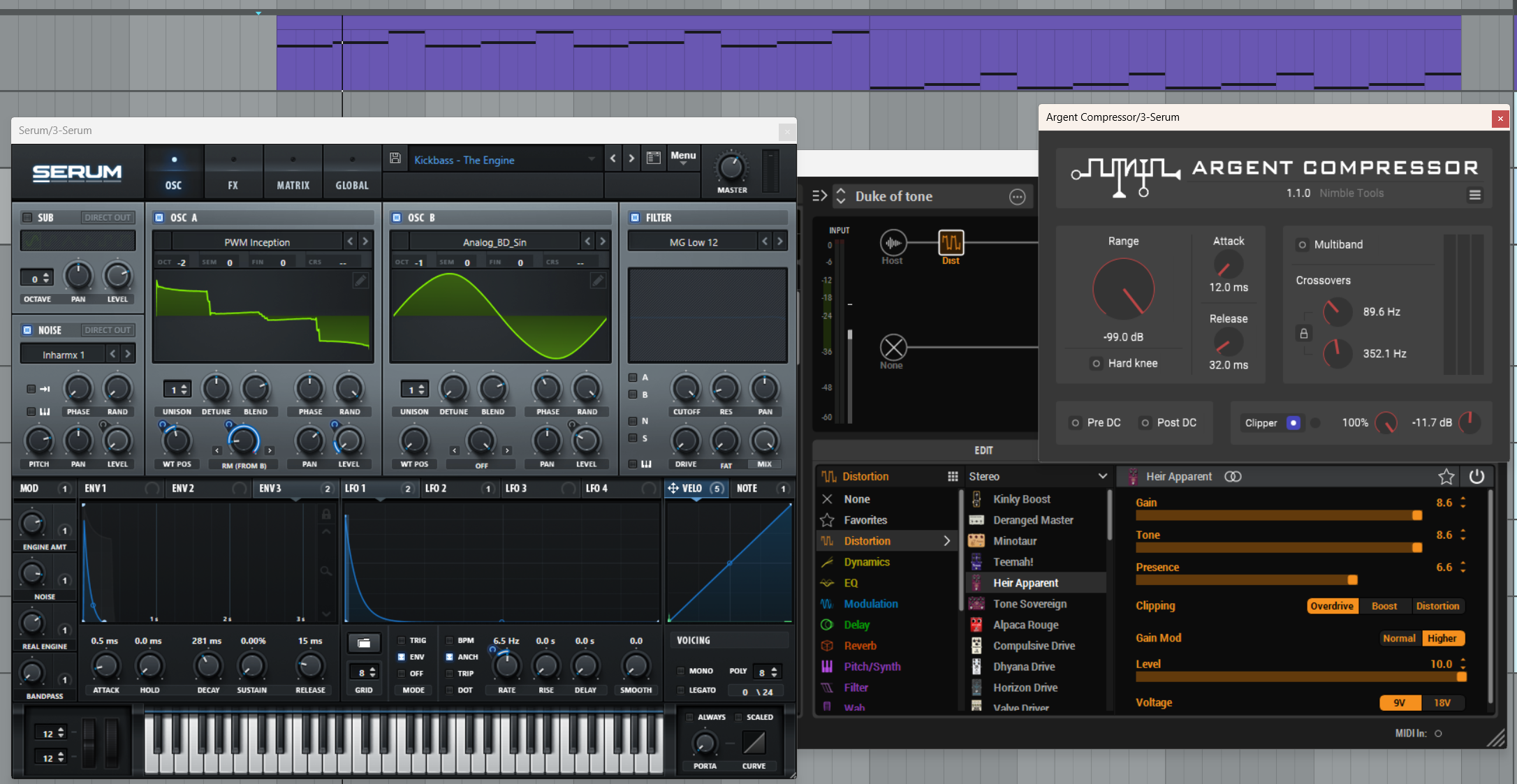
Task: Disable the NOISE oscillator
Action: click(x=27, y=330)
